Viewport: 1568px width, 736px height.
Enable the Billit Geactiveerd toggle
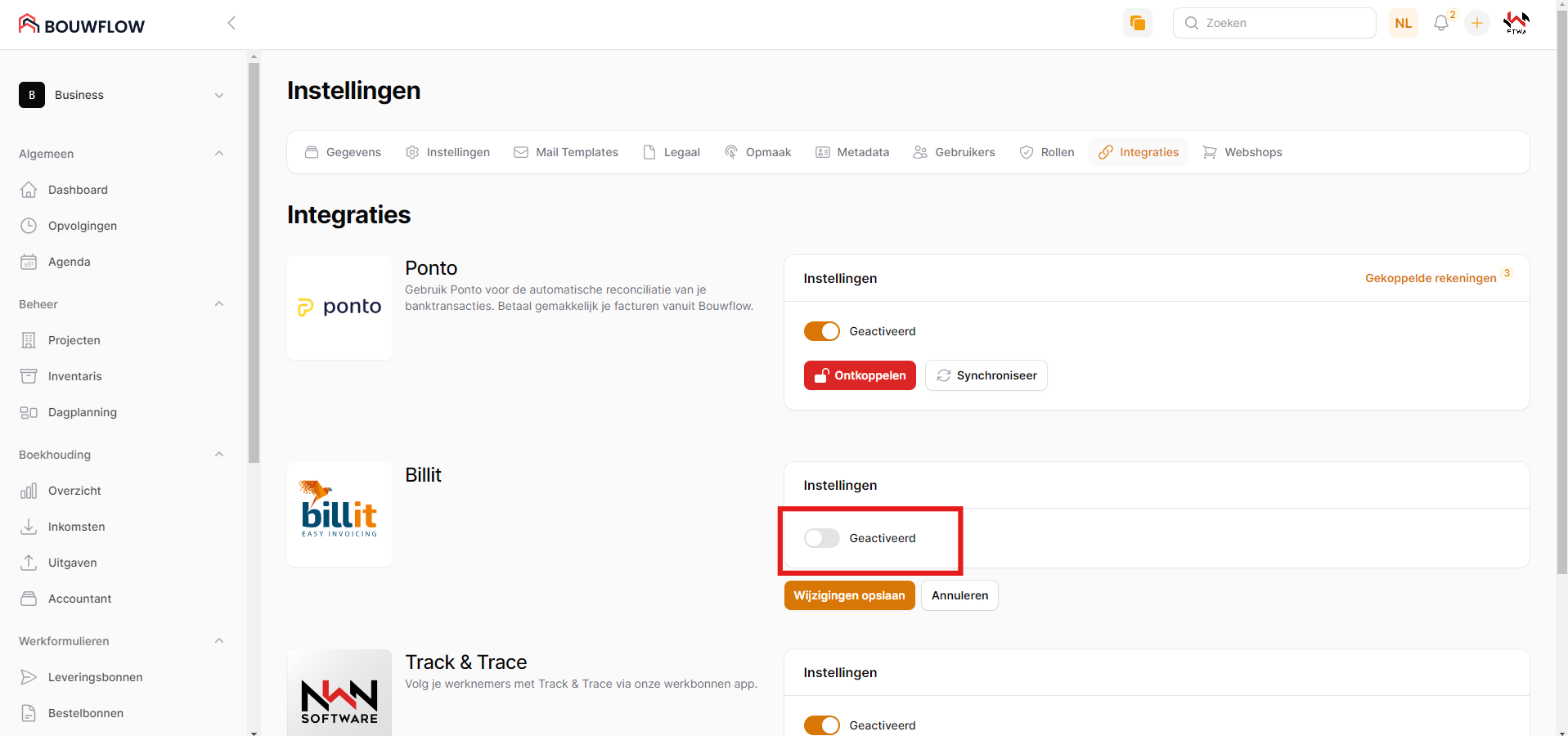[x=821, y=538]
